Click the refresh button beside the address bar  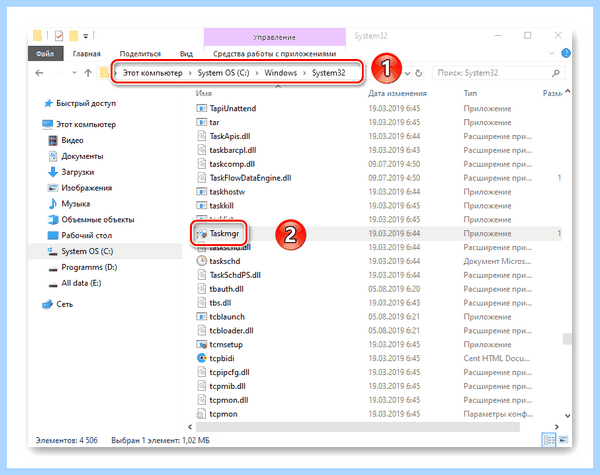(419, 73)
